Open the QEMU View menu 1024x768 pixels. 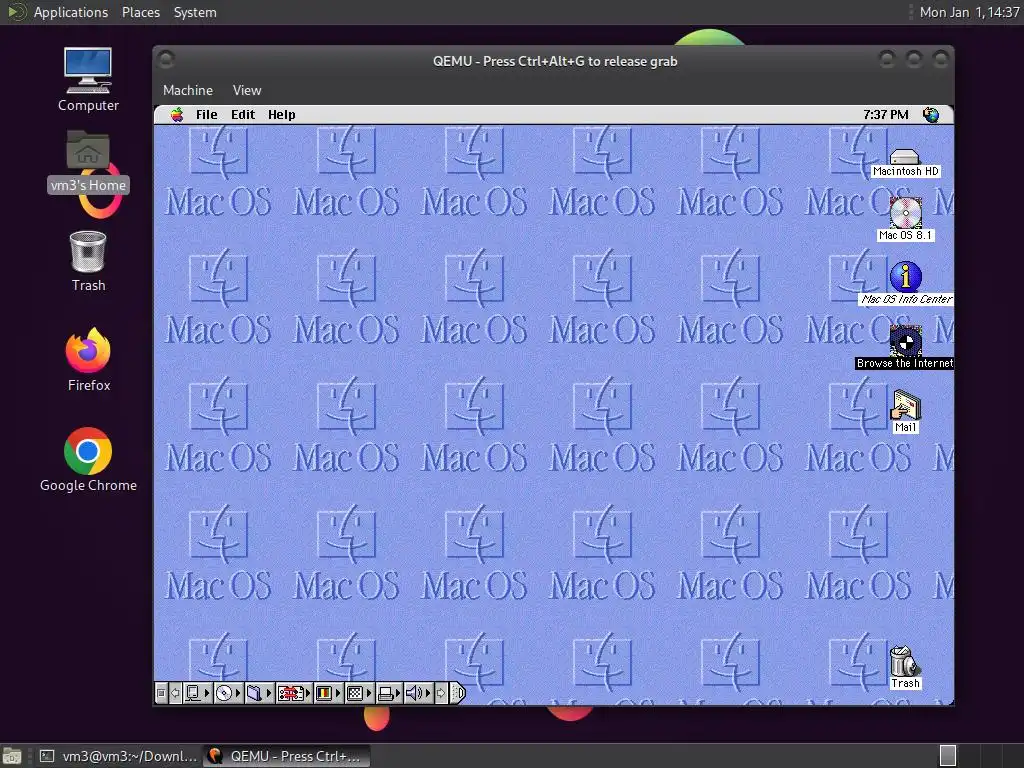pyautogui.click(x=247, y=90)
